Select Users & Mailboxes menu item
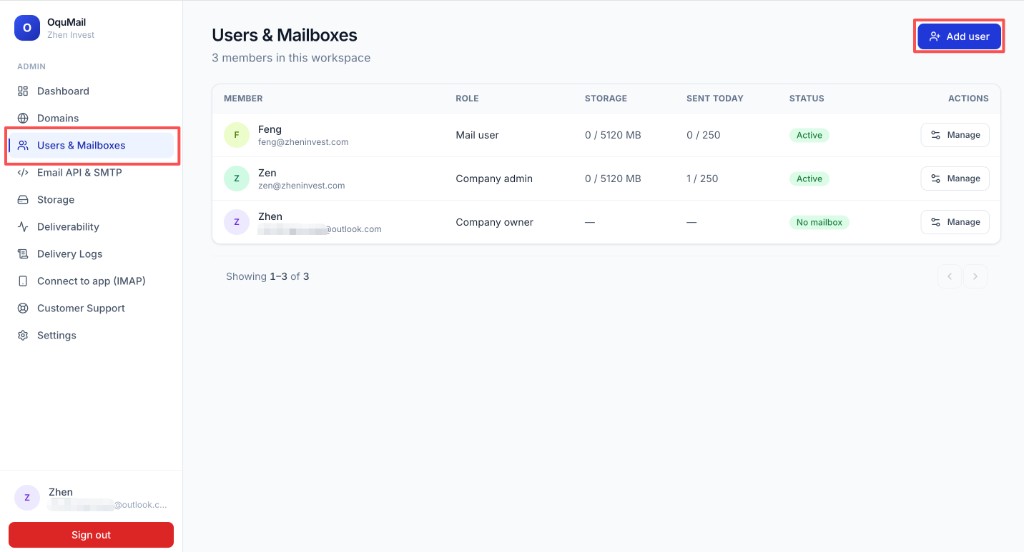Image resolution: width=1024 pixels, height=552 pixels. 91,145
